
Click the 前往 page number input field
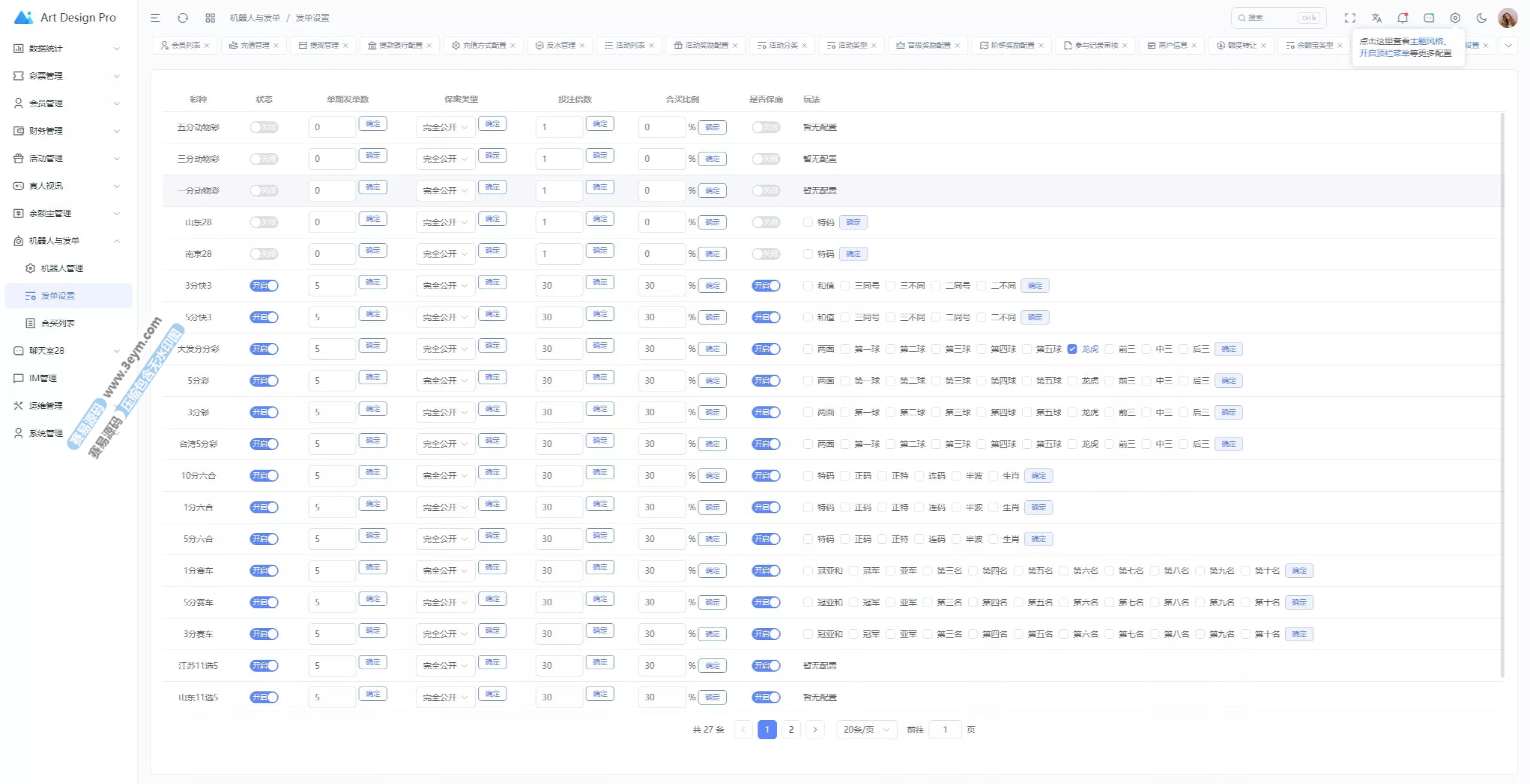click(x=945, y=730)
